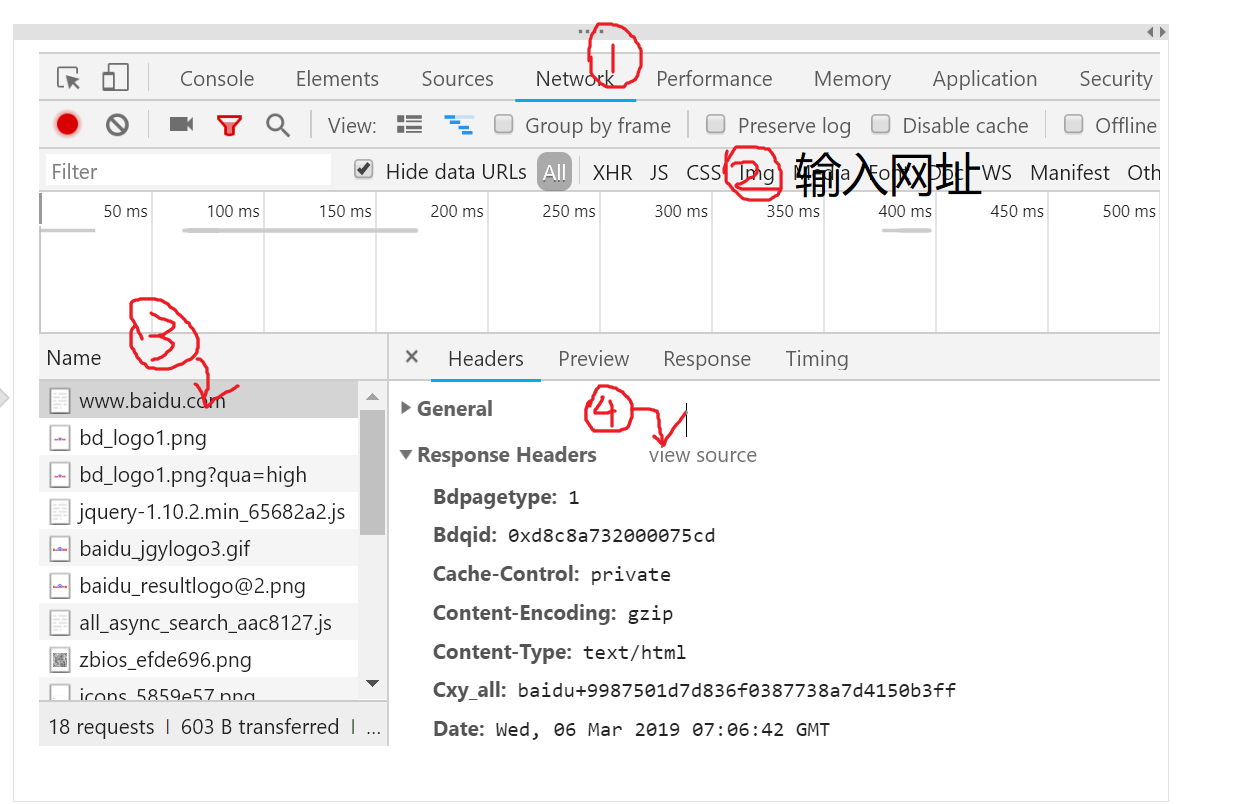Image resolution: width=1246 pixels, height=804 pixels.
Task: Toggle the red filter funnel icon
Action: click(230, 125)
